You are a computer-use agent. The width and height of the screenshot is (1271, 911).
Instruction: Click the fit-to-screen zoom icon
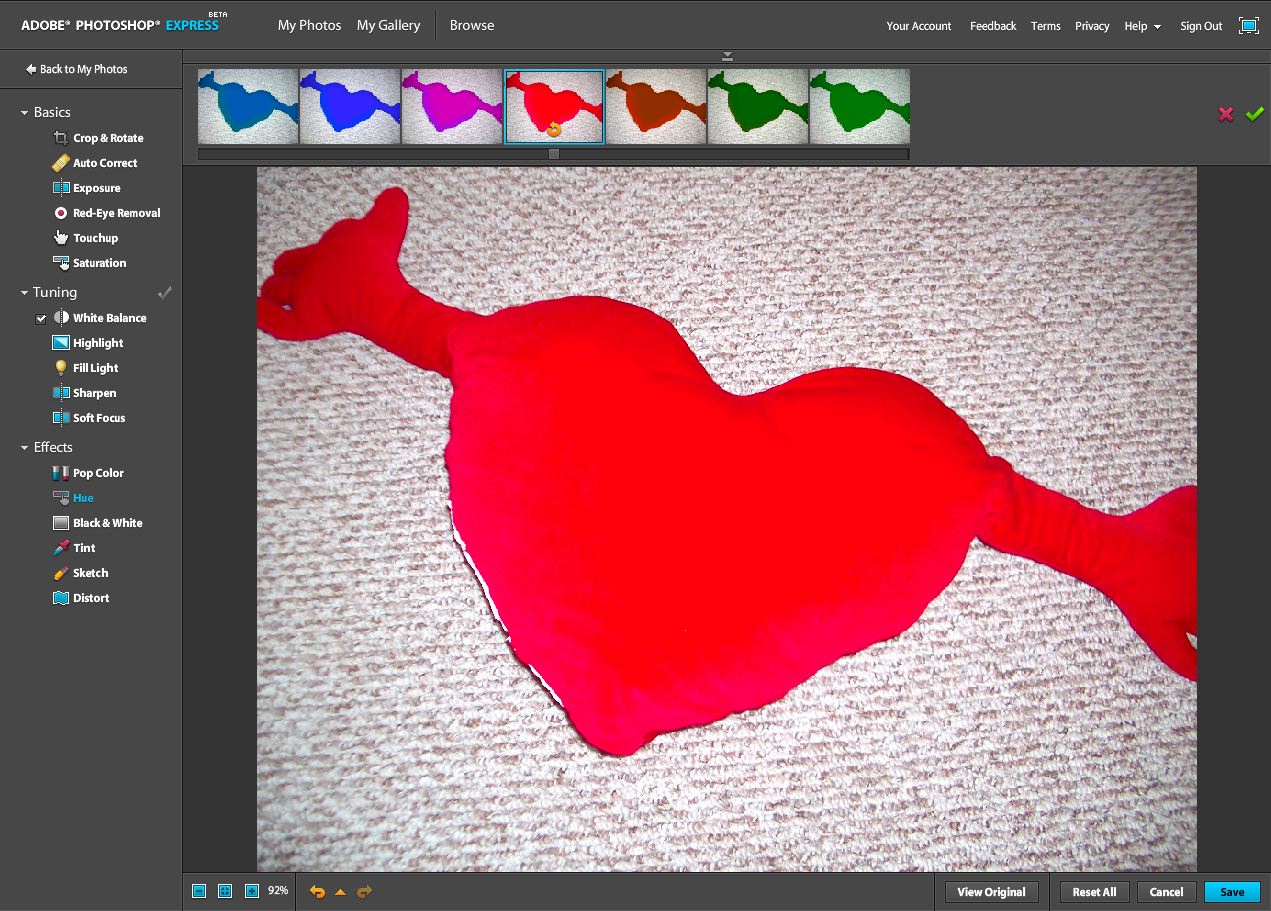tap(225, 891)
